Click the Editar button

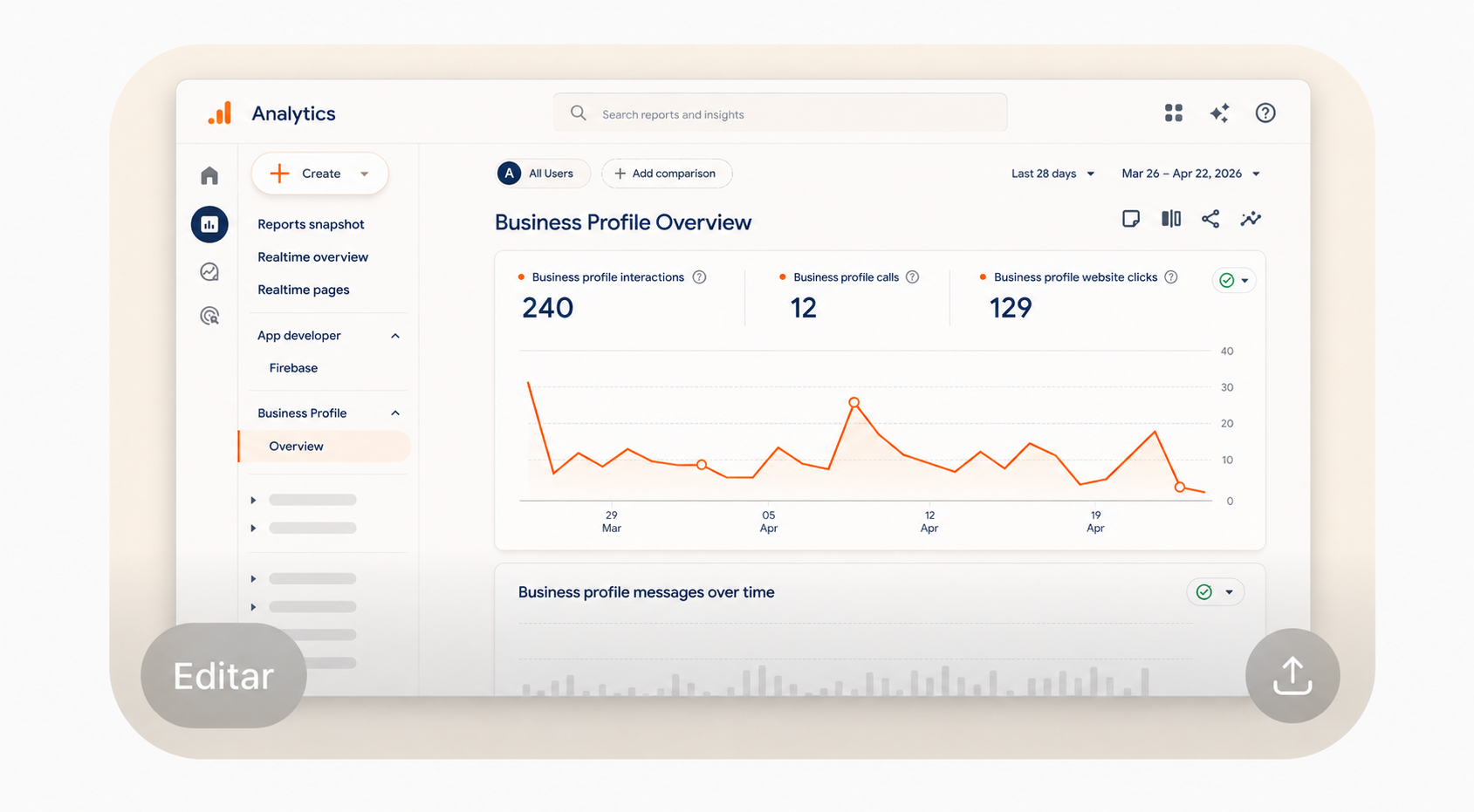point(223,676)
